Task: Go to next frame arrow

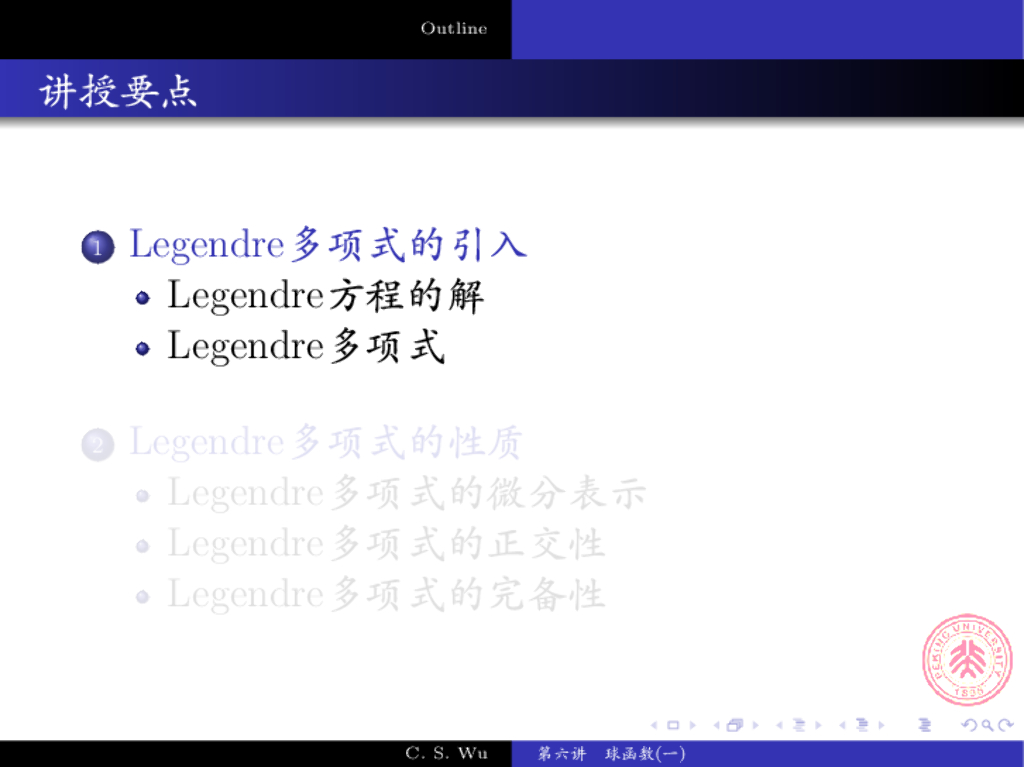Action: (756, 725)
